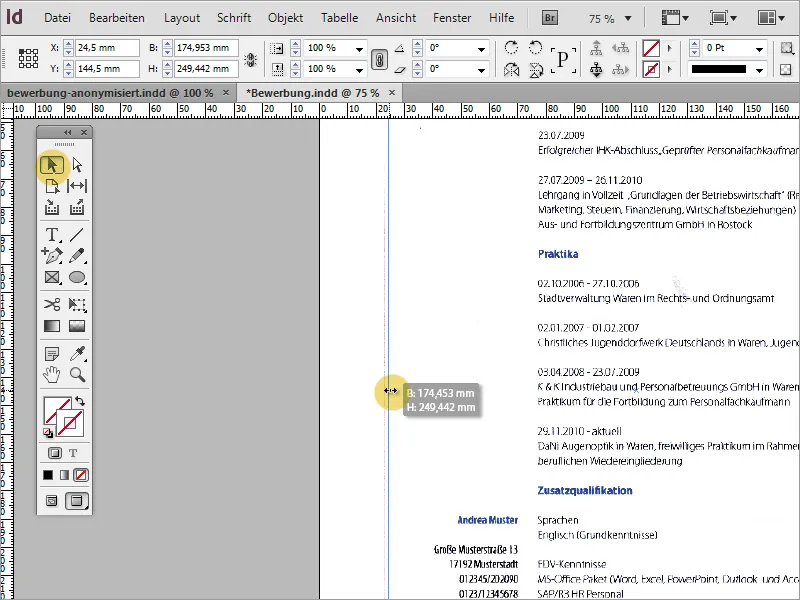Viewport: 800px width, 600px height.
Task: Expand the stroke weight dropdown showing 0 Pt
Action: (760, 48)
